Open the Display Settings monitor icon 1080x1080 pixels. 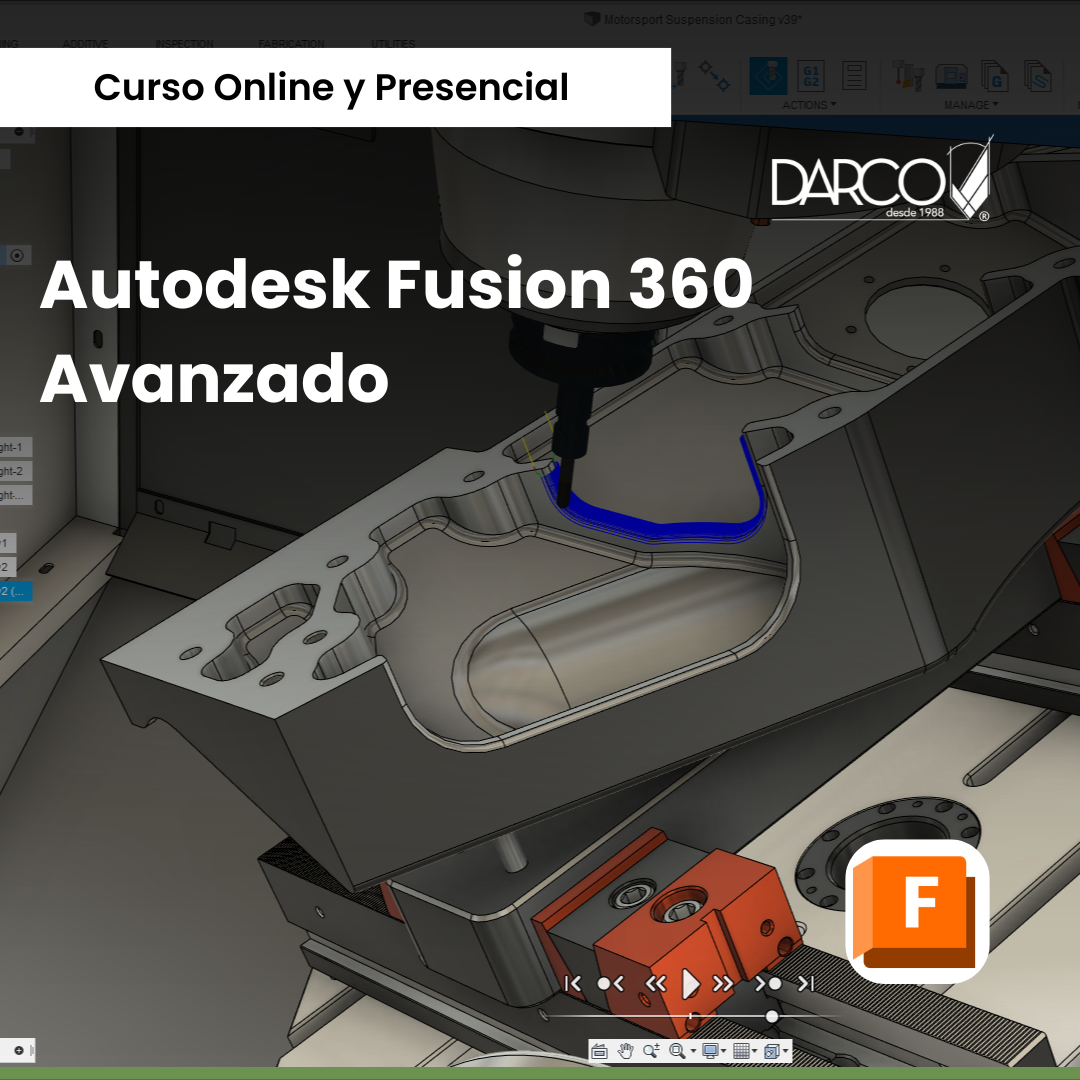710,1051
